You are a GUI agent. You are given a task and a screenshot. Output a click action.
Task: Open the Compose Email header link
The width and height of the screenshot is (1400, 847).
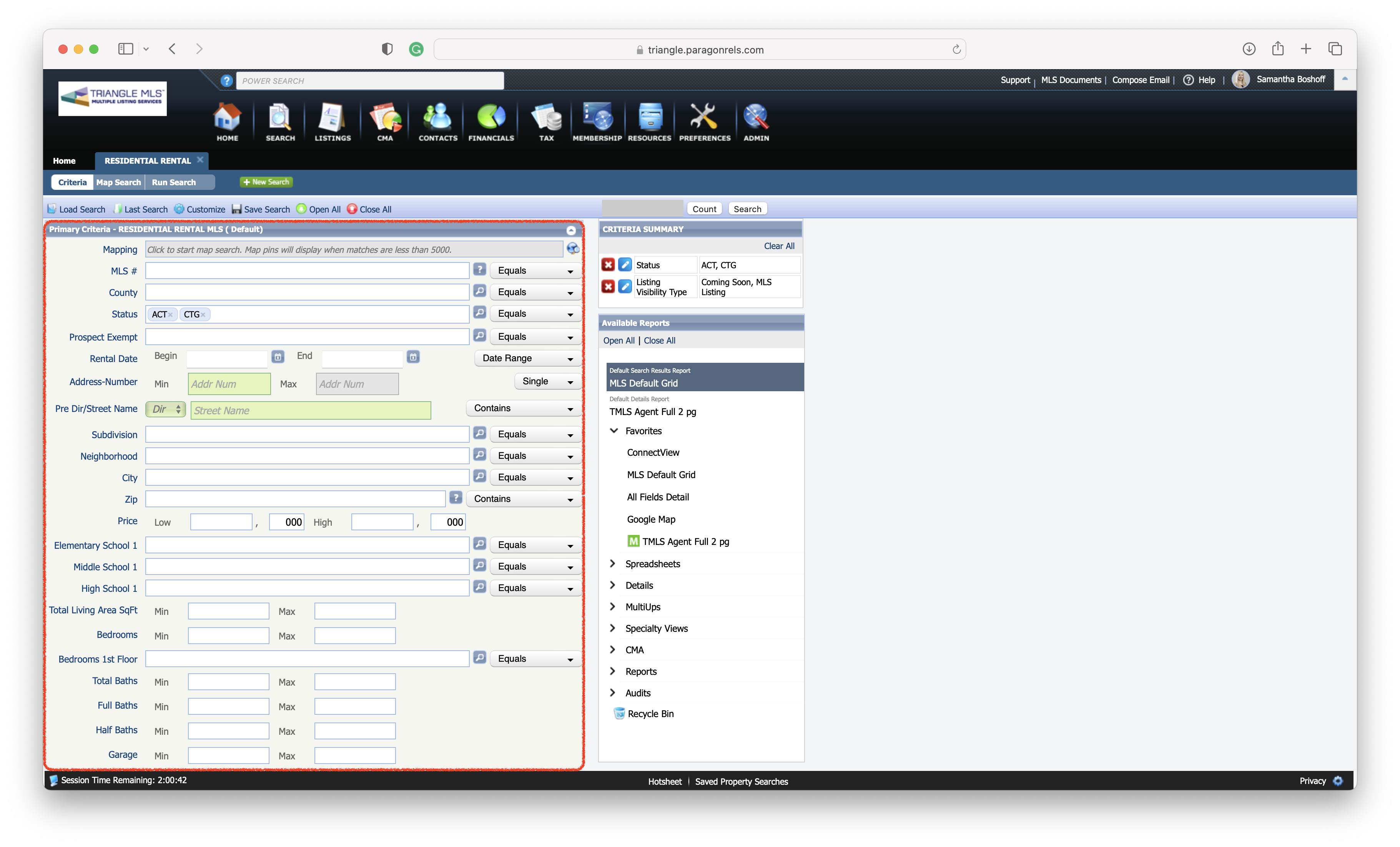click(1141, 80)
